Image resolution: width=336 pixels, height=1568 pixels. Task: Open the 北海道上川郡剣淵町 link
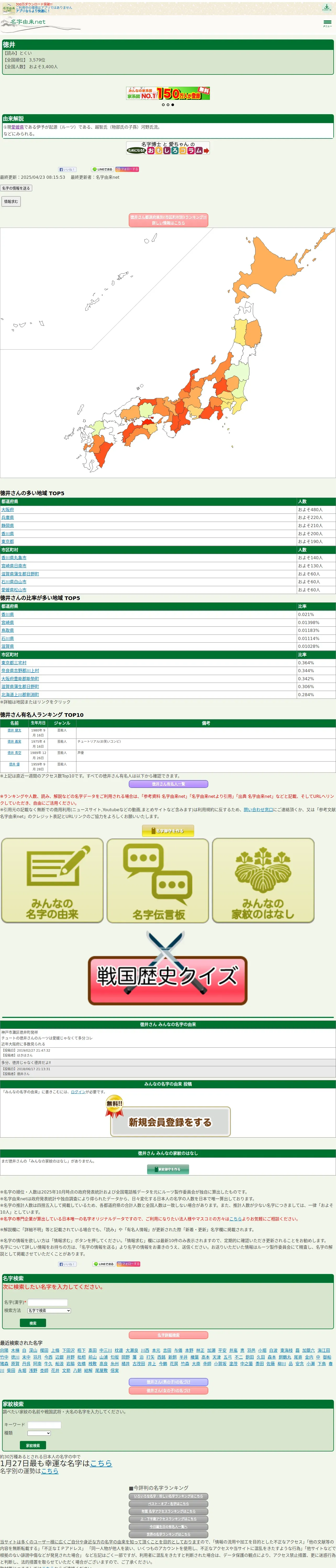coord(20,695)
